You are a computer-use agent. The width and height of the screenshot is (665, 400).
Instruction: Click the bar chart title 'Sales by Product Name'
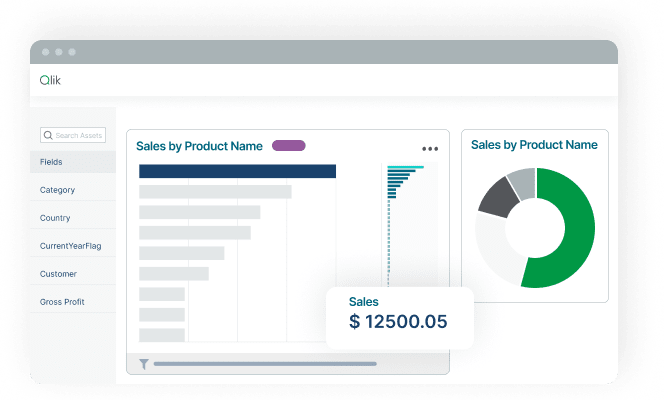pyautogui.click(x=199, y=146)
